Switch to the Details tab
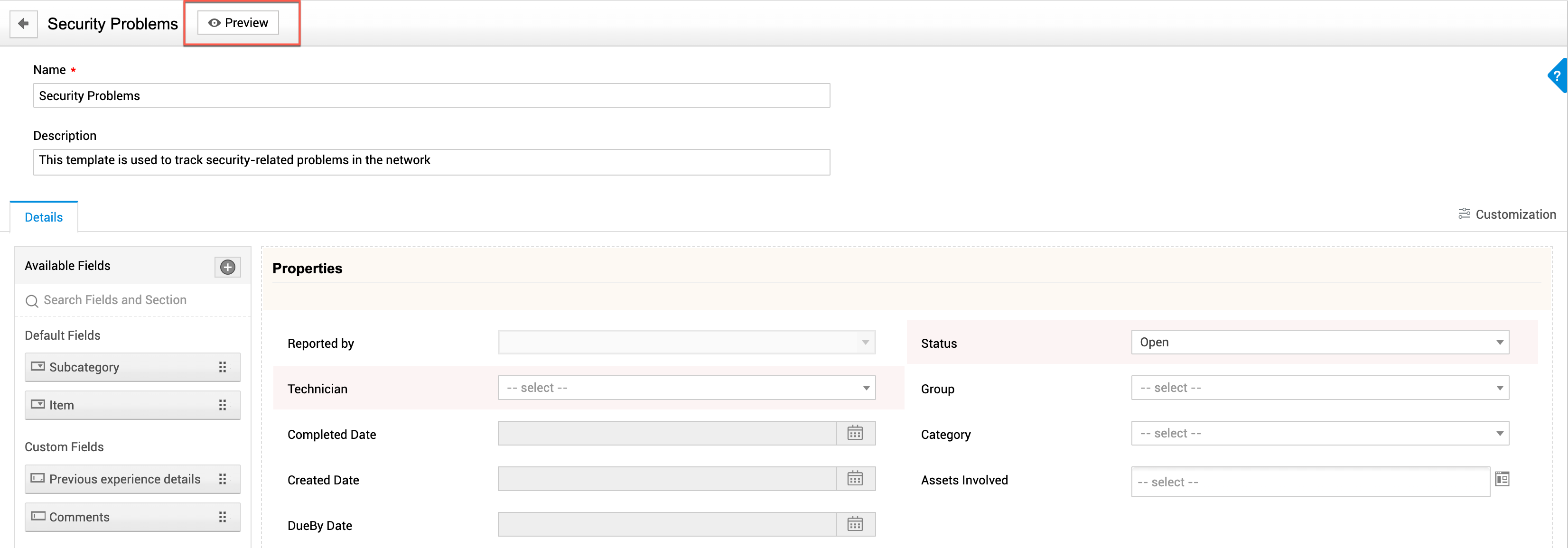Screen dimensions: 1568x548 point(44,217)
